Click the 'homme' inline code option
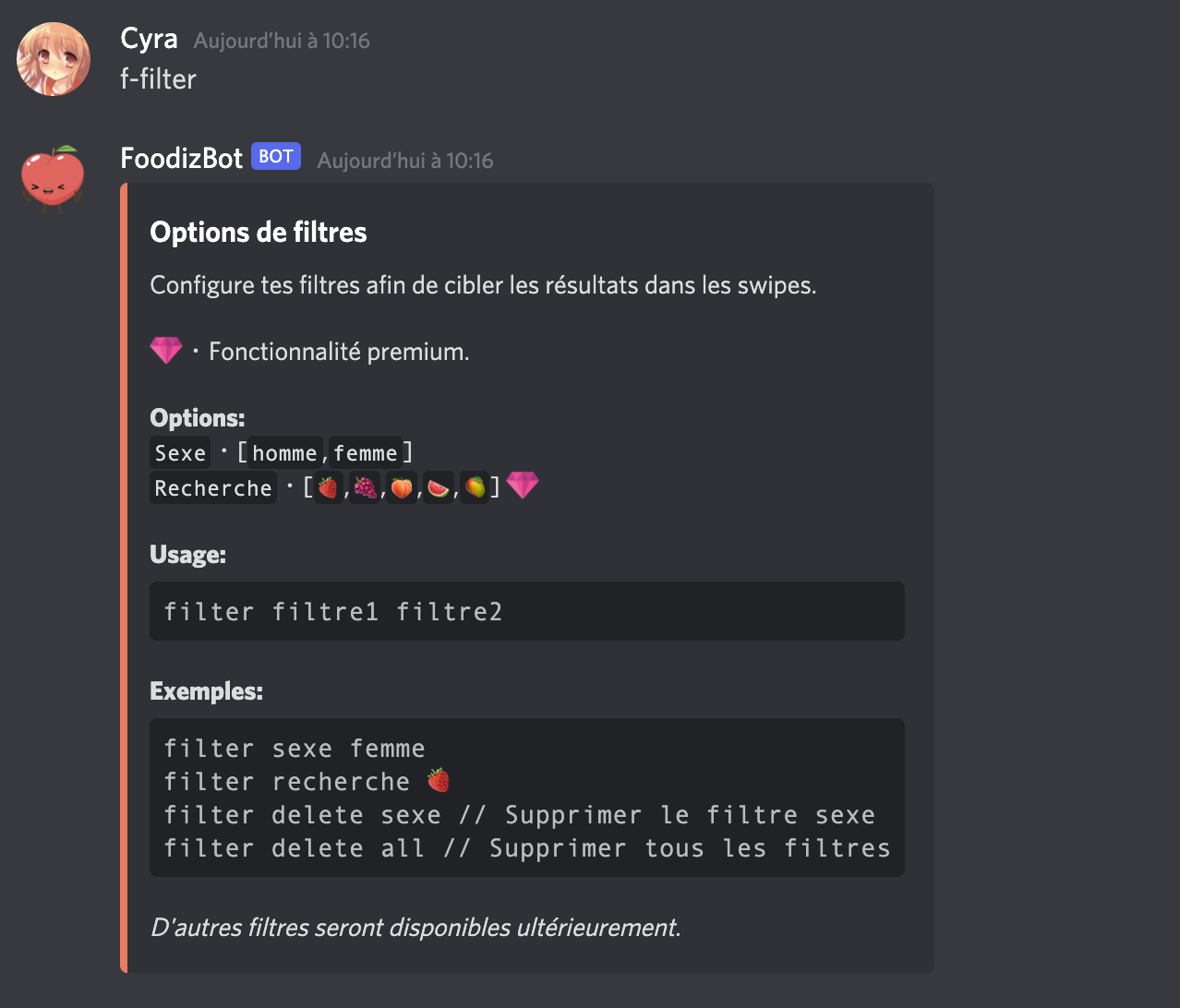1180x1008 pixels. click(x=284, y=453)
